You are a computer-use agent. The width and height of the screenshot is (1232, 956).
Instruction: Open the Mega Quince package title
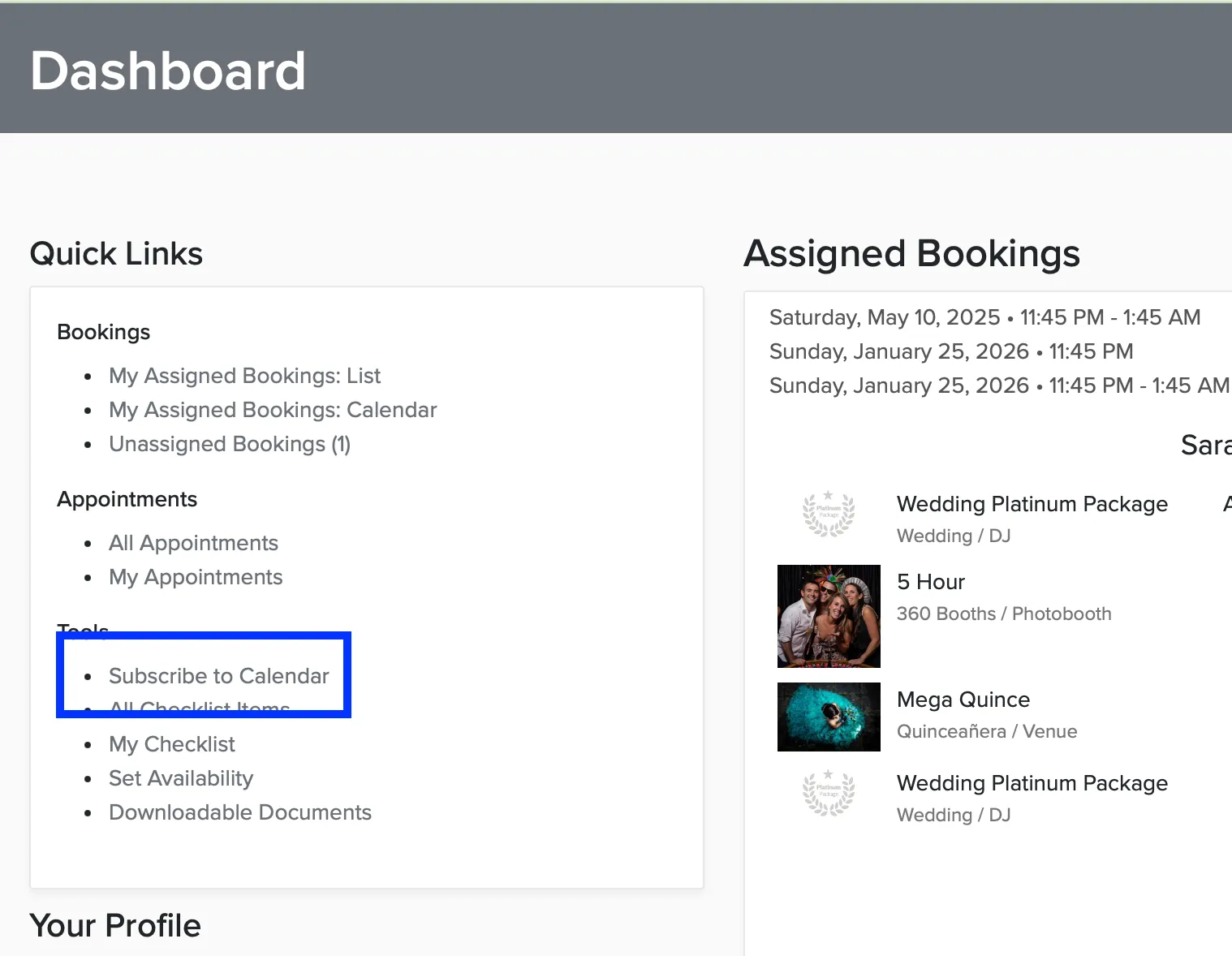click(963, 700)
